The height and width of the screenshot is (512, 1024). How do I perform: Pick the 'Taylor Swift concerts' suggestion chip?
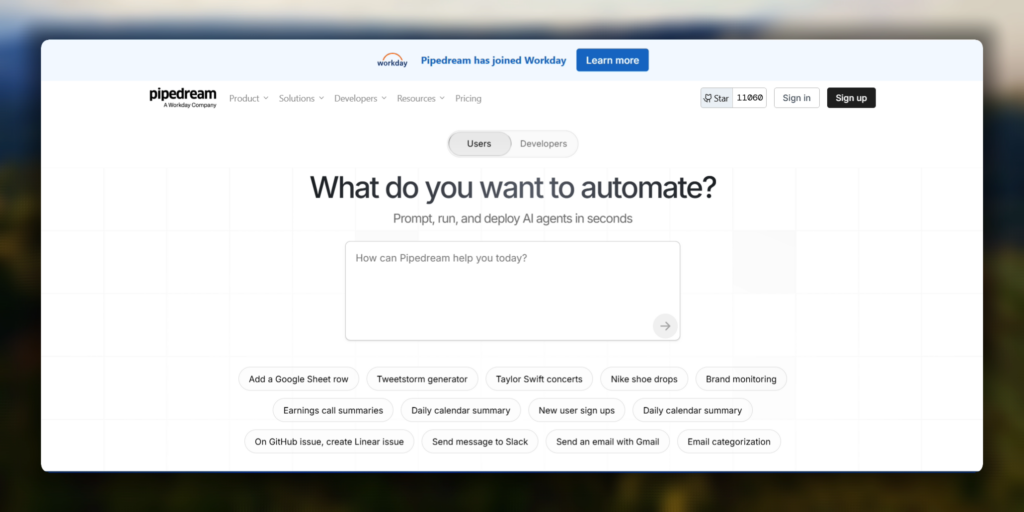[539, 380]
